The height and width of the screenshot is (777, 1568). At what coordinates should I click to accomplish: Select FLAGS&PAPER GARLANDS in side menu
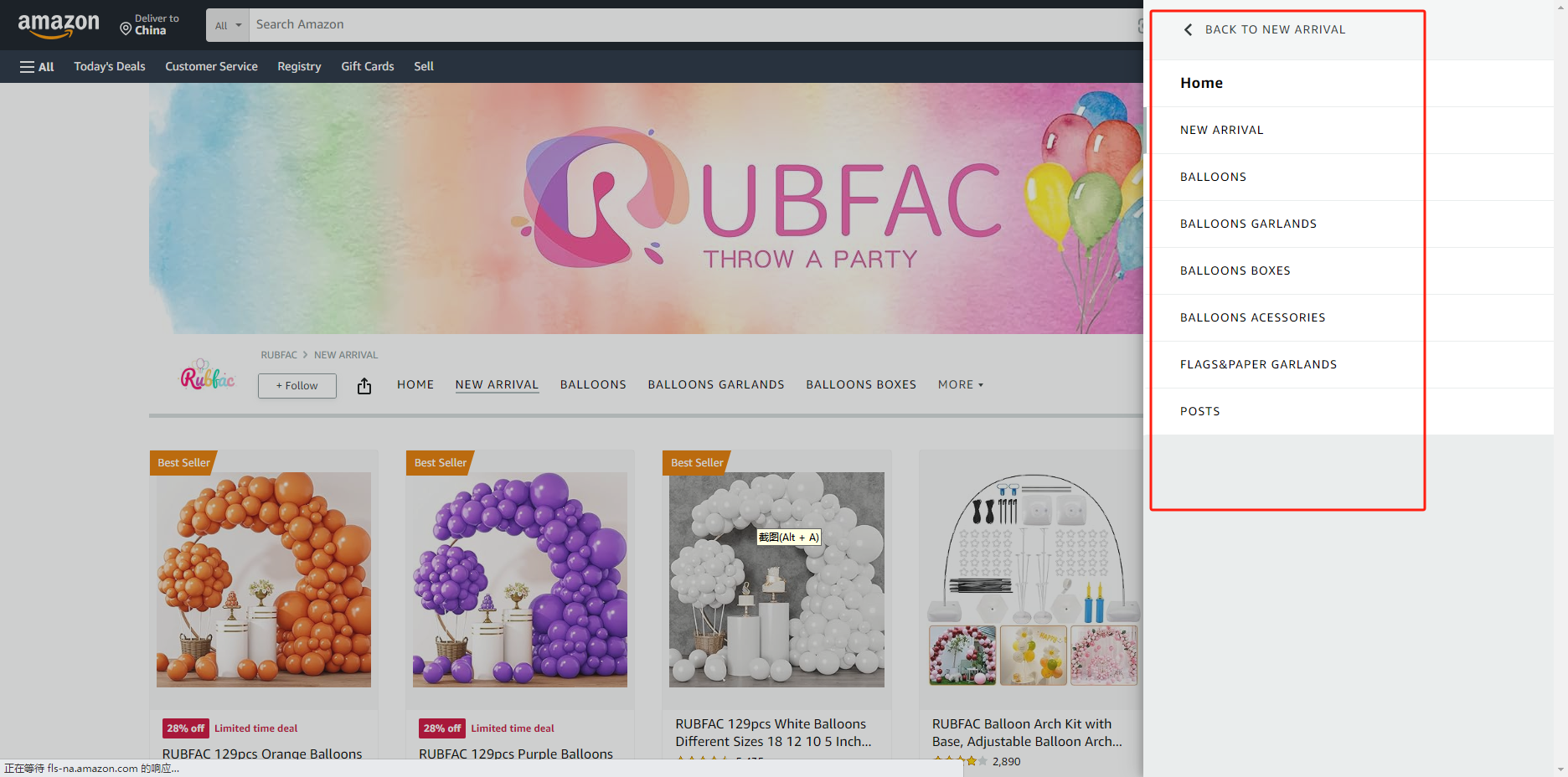1258,365
